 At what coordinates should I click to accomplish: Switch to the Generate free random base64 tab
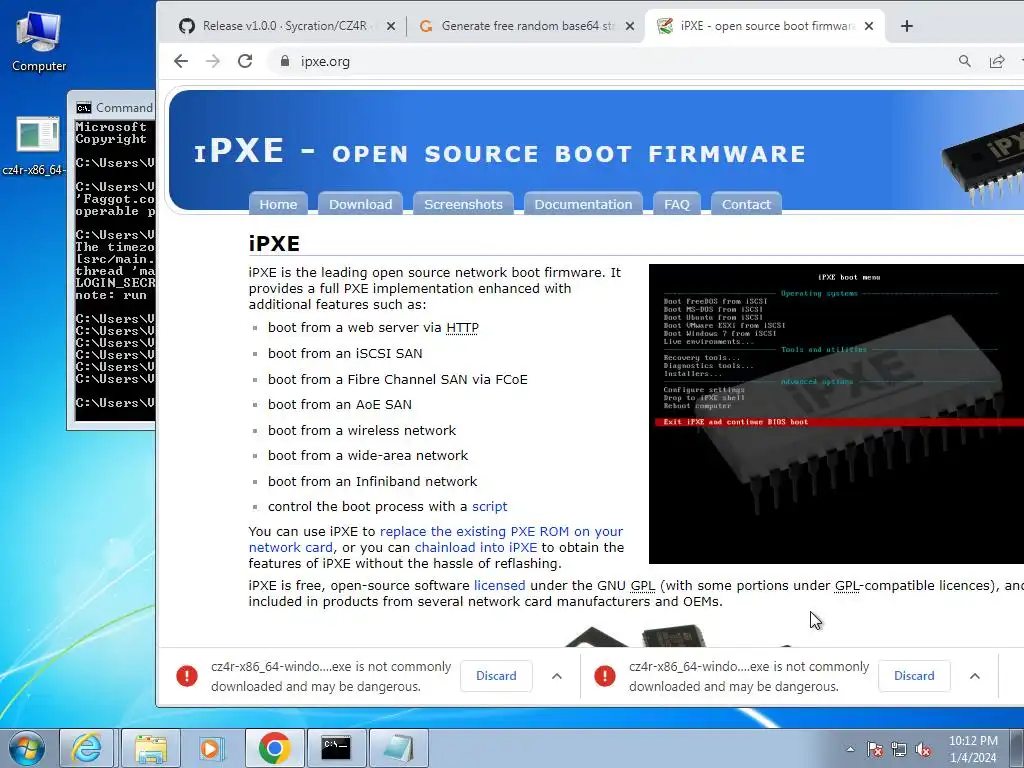(524, 26)
